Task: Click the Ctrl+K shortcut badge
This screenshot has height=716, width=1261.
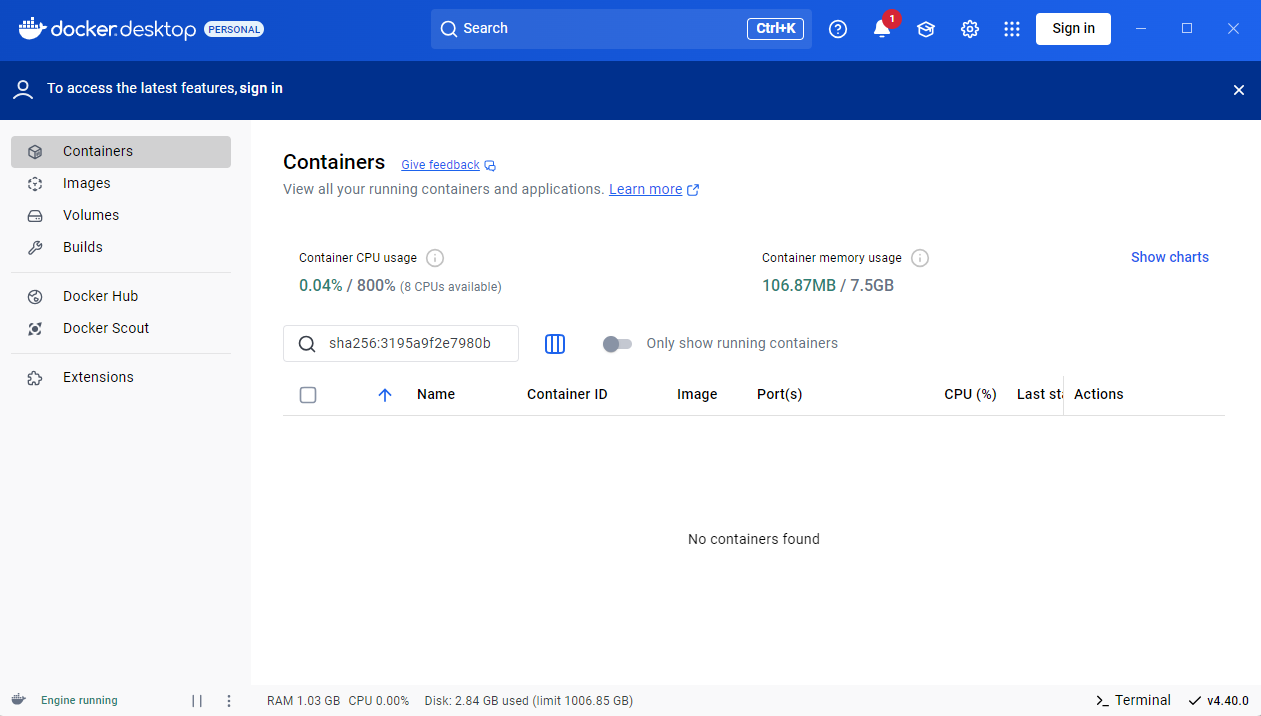Action: tap(775, 29)
